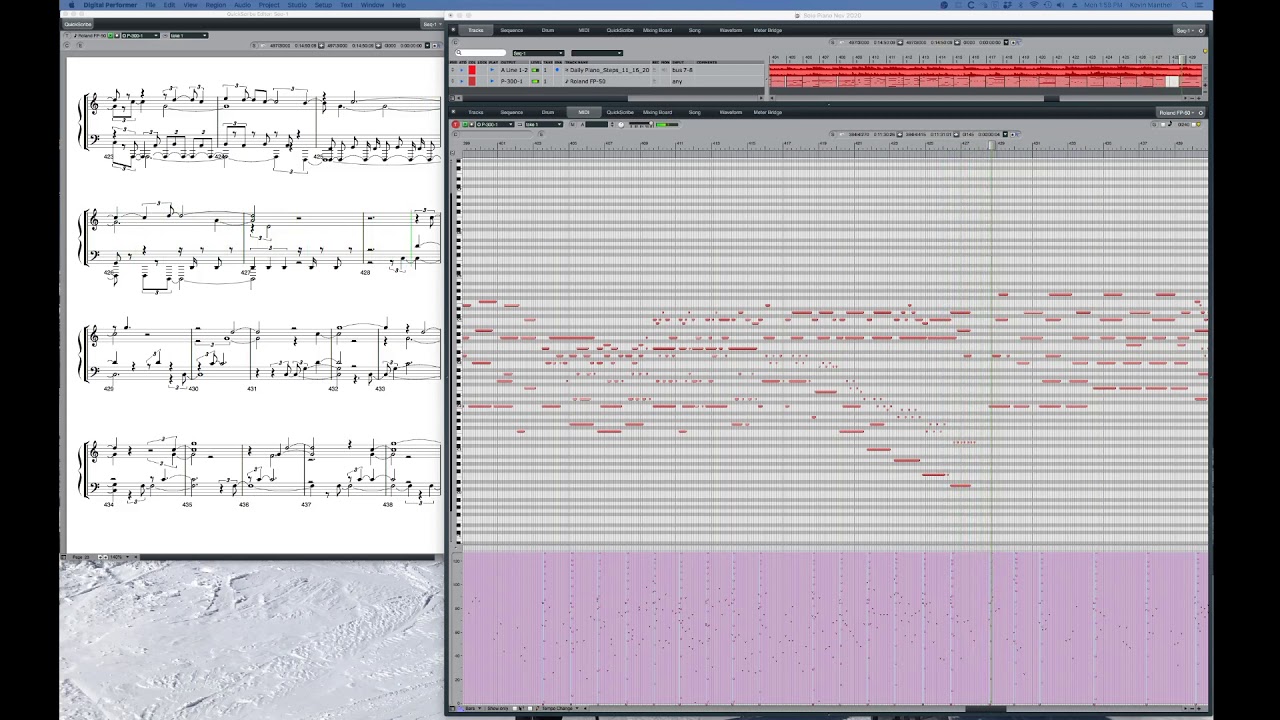Select Song tab in lower MIDI panel
Image resolution: width=1280 pixels, height=720 pixels.
click(694, 112)
